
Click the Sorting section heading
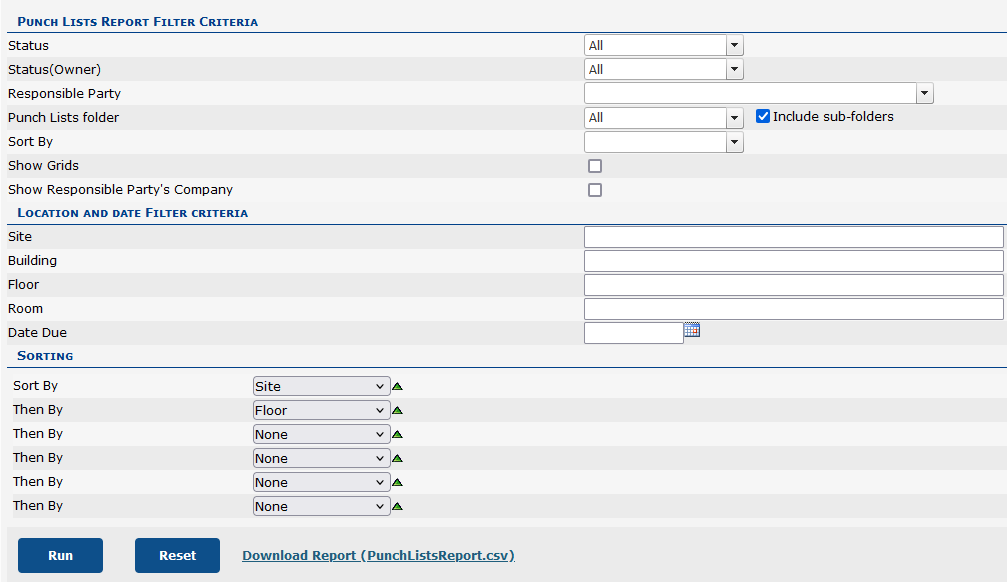(x=45, y=355)
